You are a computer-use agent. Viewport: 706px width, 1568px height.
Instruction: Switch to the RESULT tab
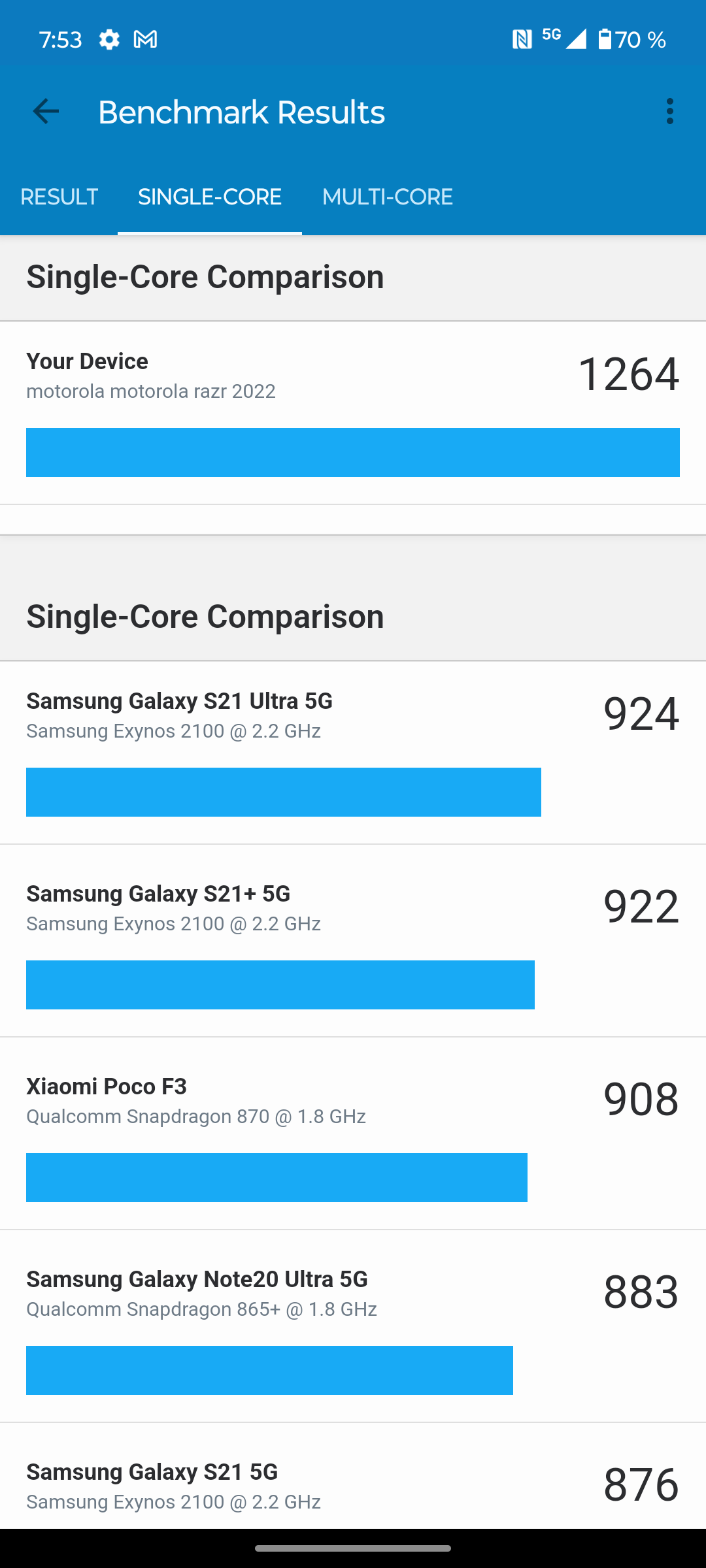point(59,197)
